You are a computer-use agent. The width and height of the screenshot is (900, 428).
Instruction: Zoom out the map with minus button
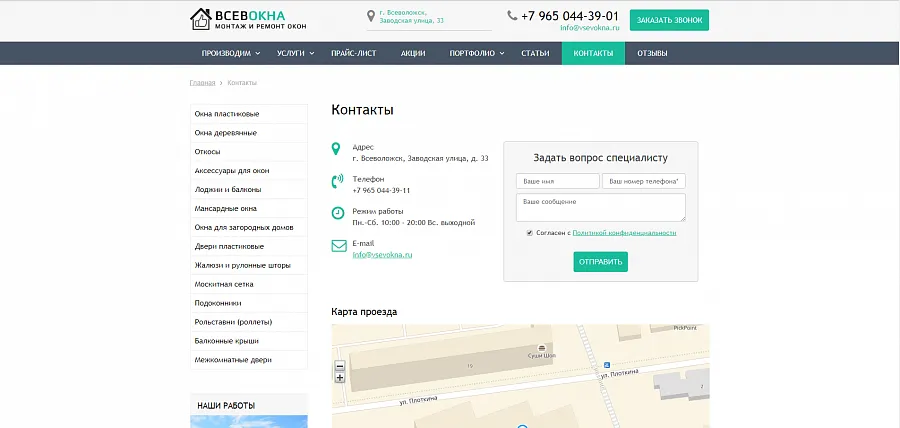[x=340, y=366]
